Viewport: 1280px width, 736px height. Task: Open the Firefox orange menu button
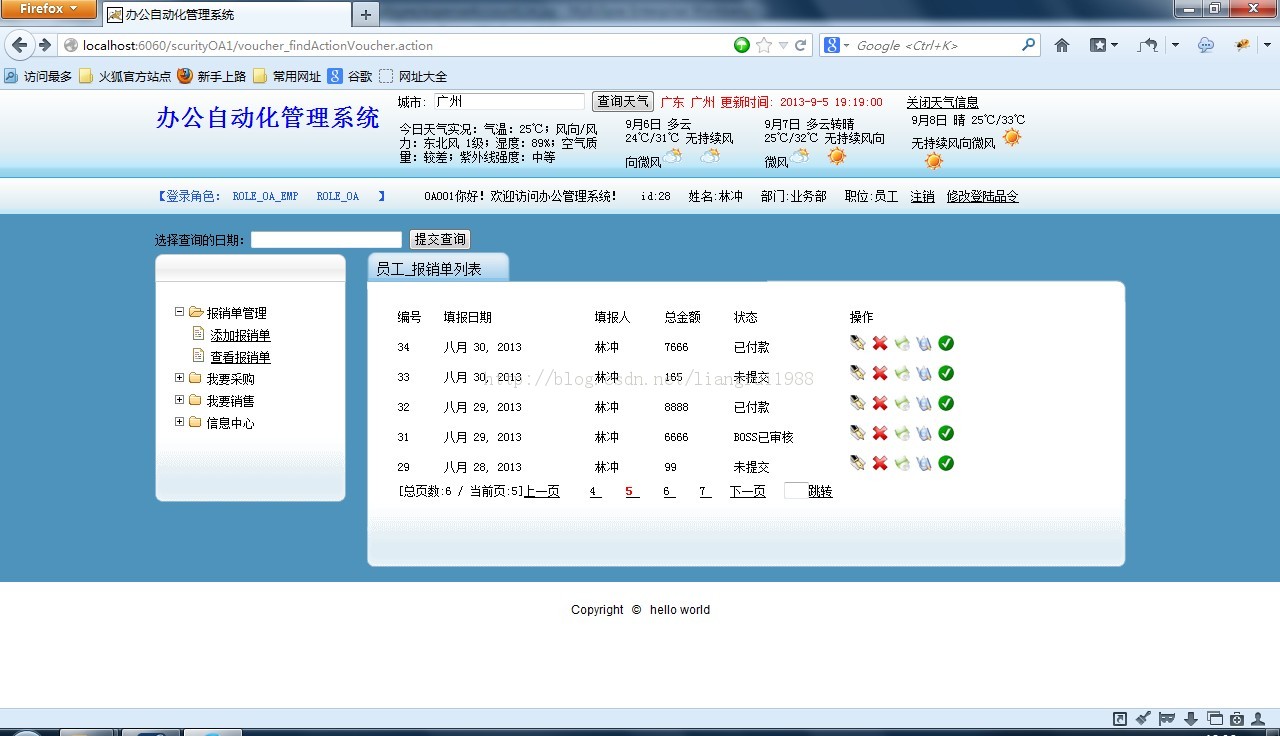click(48, 9)
